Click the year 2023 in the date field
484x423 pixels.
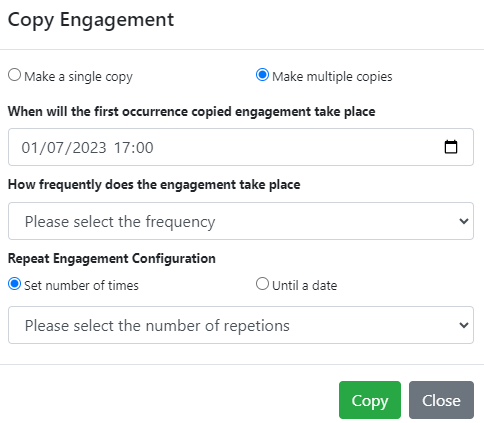point(89,148)
